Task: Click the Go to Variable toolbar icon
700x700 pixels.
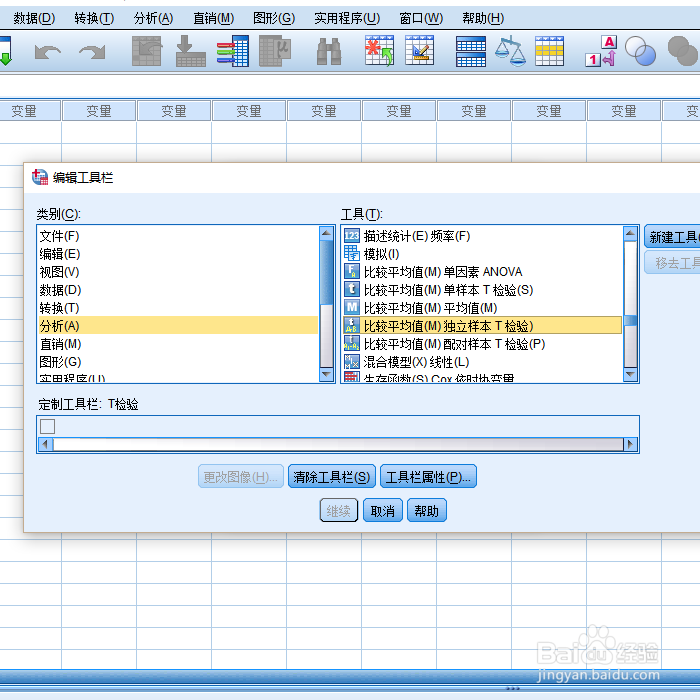Action: coord(191,51)
